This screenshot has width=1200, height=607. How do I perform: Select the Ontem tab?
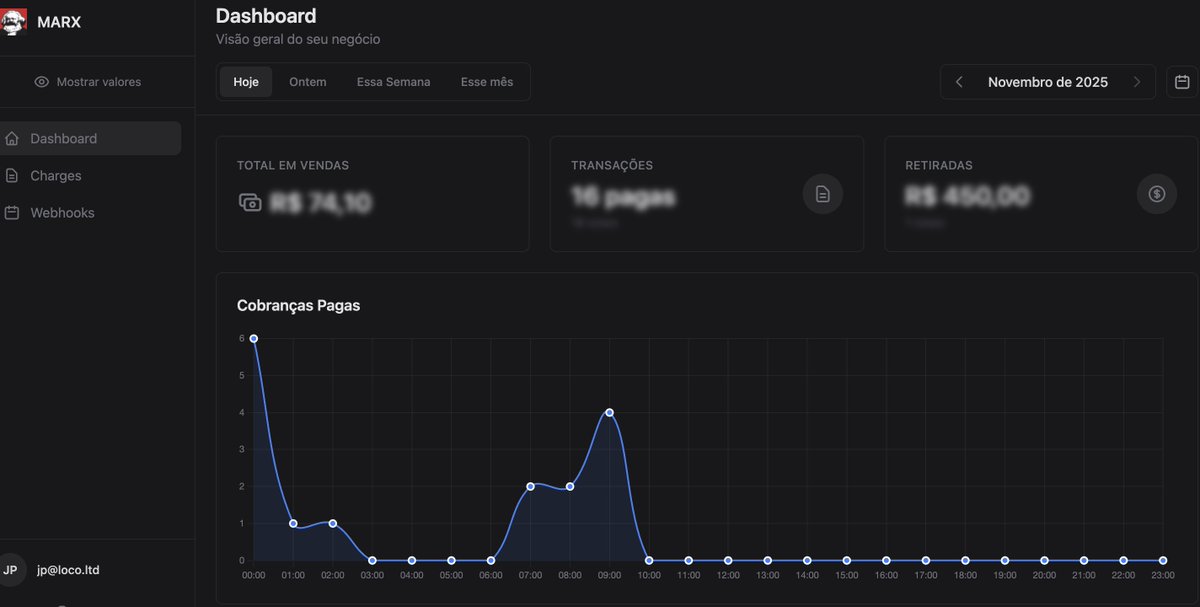pos(308,82)
